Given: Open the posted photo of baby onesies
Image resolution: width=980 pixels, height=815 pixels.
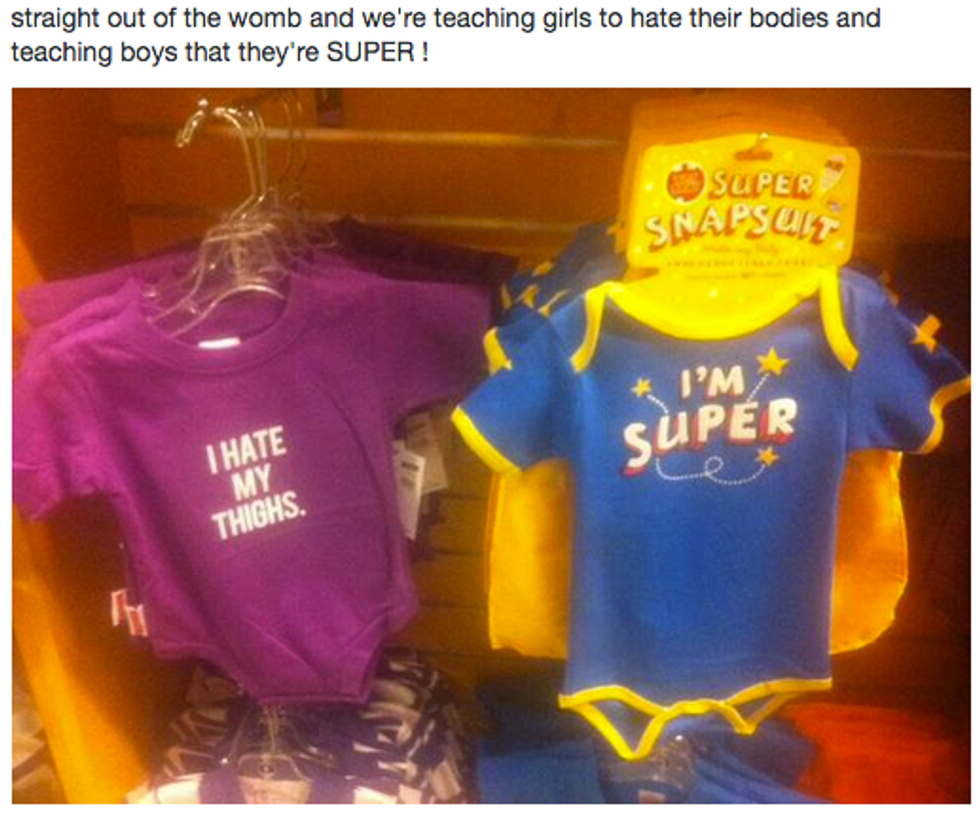Looking at the screenshot, I should click(x=491, y=446).
